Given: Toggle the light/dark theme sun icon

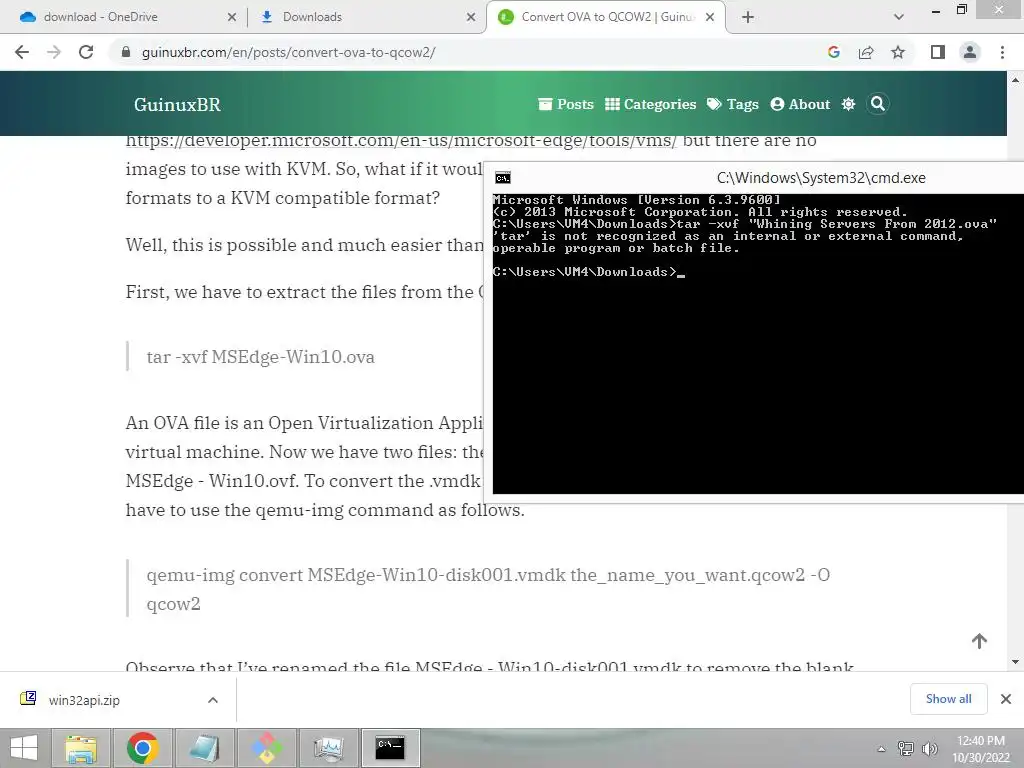Looking at the screenshot, I should pyautogui.click(x=848, y=104).
